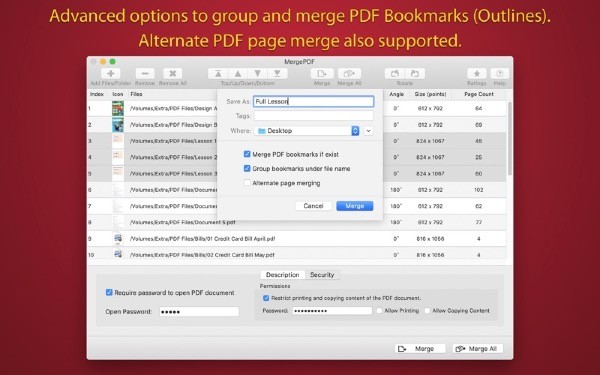Rotate pages counterclockwise toolbar icon
This screenshot has height=375, width=600.
coord(395,73)
